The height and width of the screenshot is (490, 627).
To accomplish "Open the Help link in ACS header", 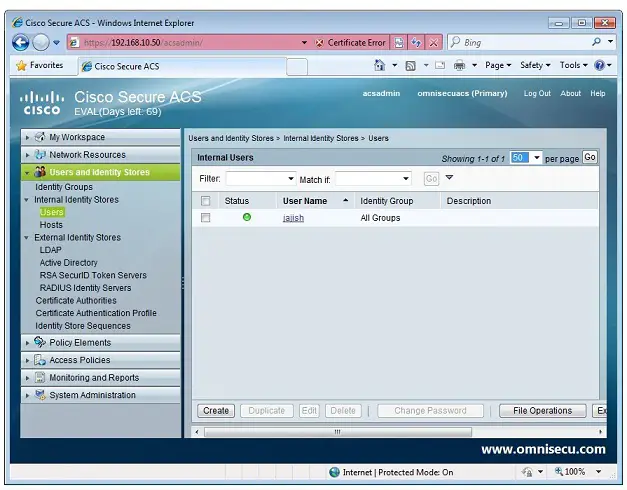I will pos(597,93).
